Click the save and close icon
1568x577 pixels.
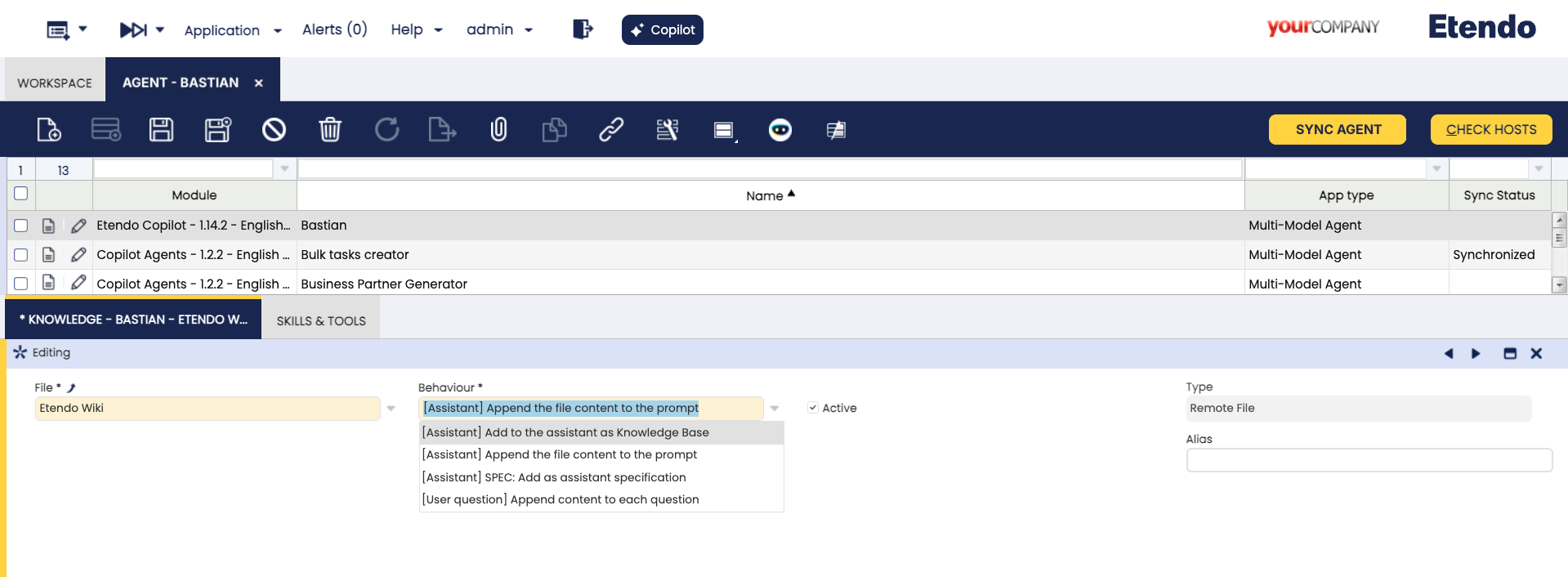click(x=217, y=129)
